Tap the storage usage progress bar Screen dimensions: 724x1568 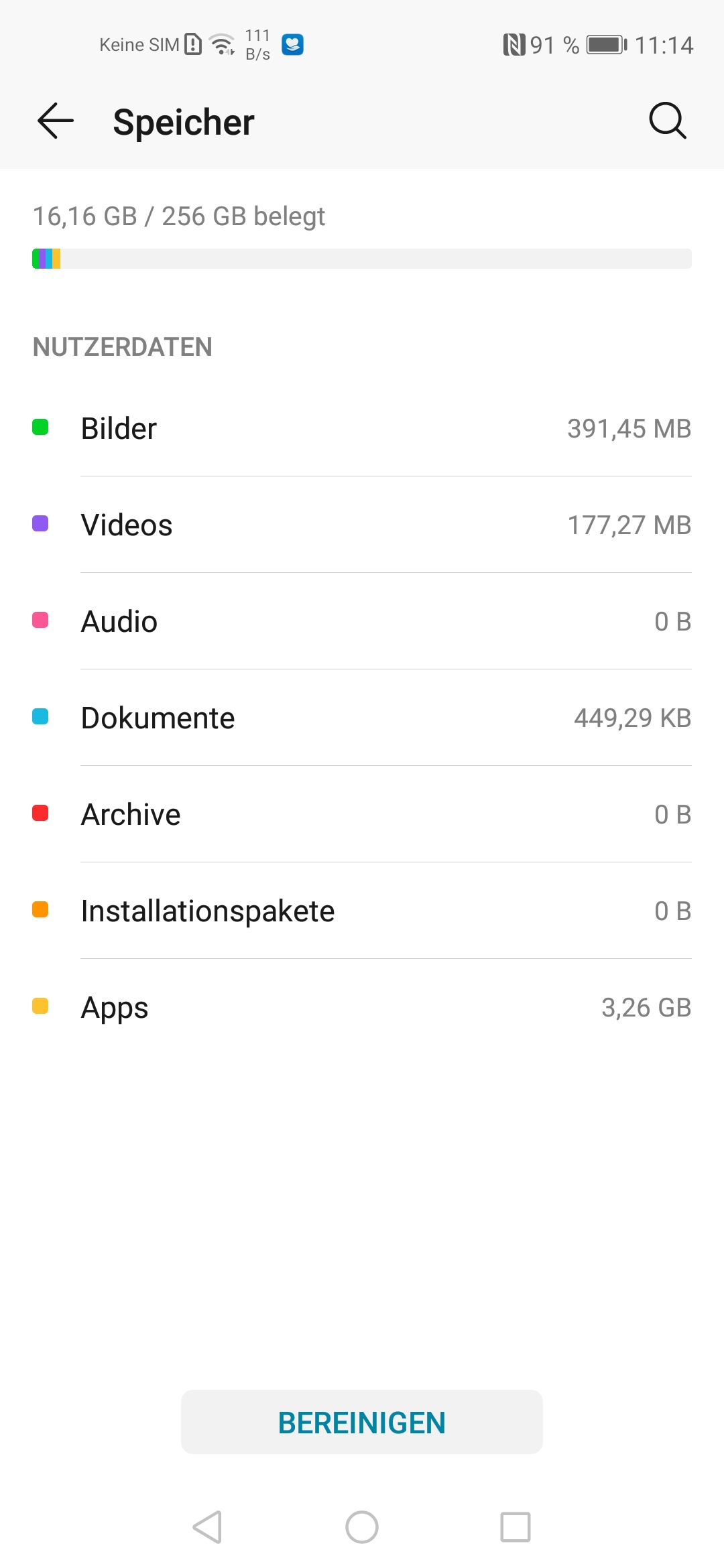pyautogui.click(x=362, y=259)
